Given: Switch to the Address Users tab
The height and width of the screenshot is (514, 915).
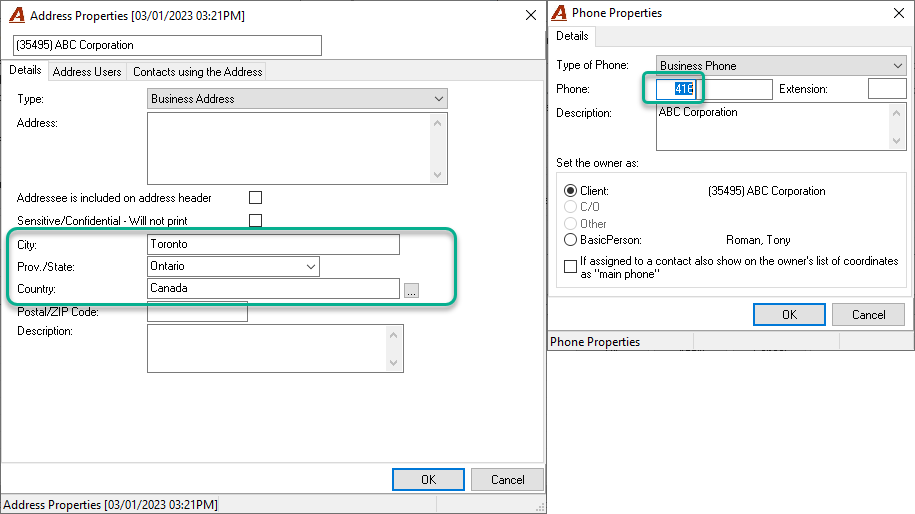Looking at the screenshot, I should tap(87, 72).
